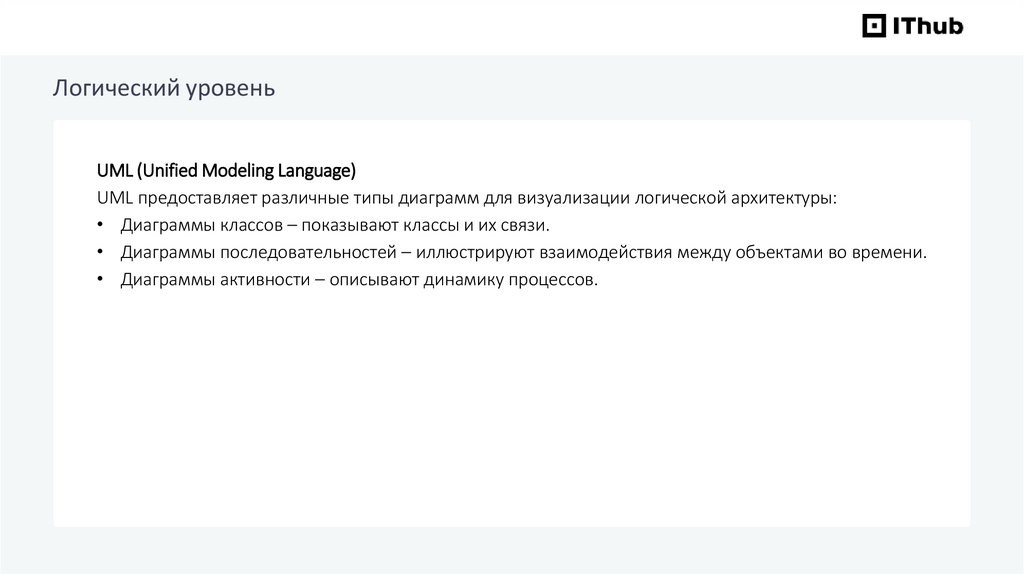Click the words "показывают классы и их связи"
Viewport: 1024px width, 574px height.
point(448,225)
